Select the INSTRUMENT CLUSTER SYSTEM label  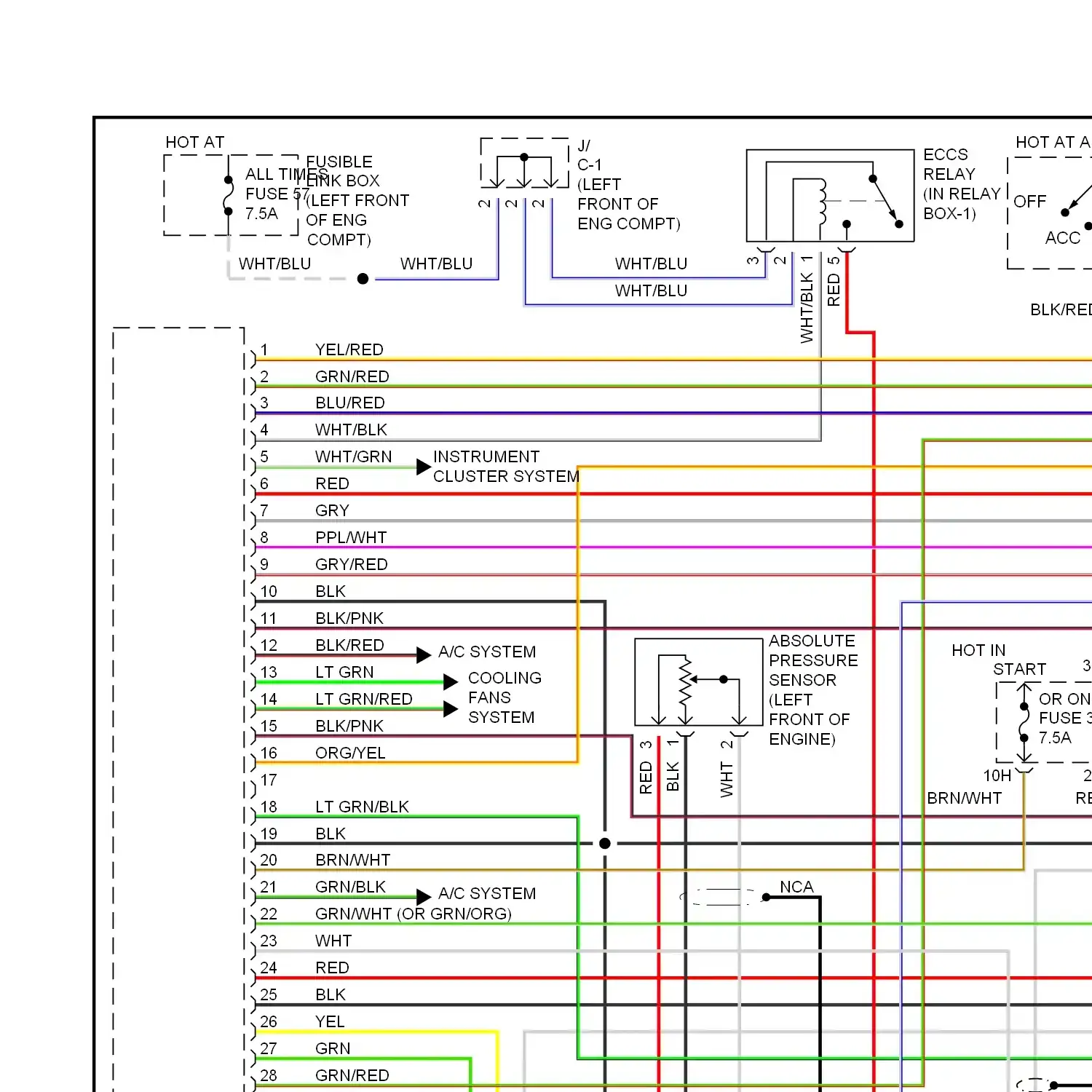(x=506, y=466)
